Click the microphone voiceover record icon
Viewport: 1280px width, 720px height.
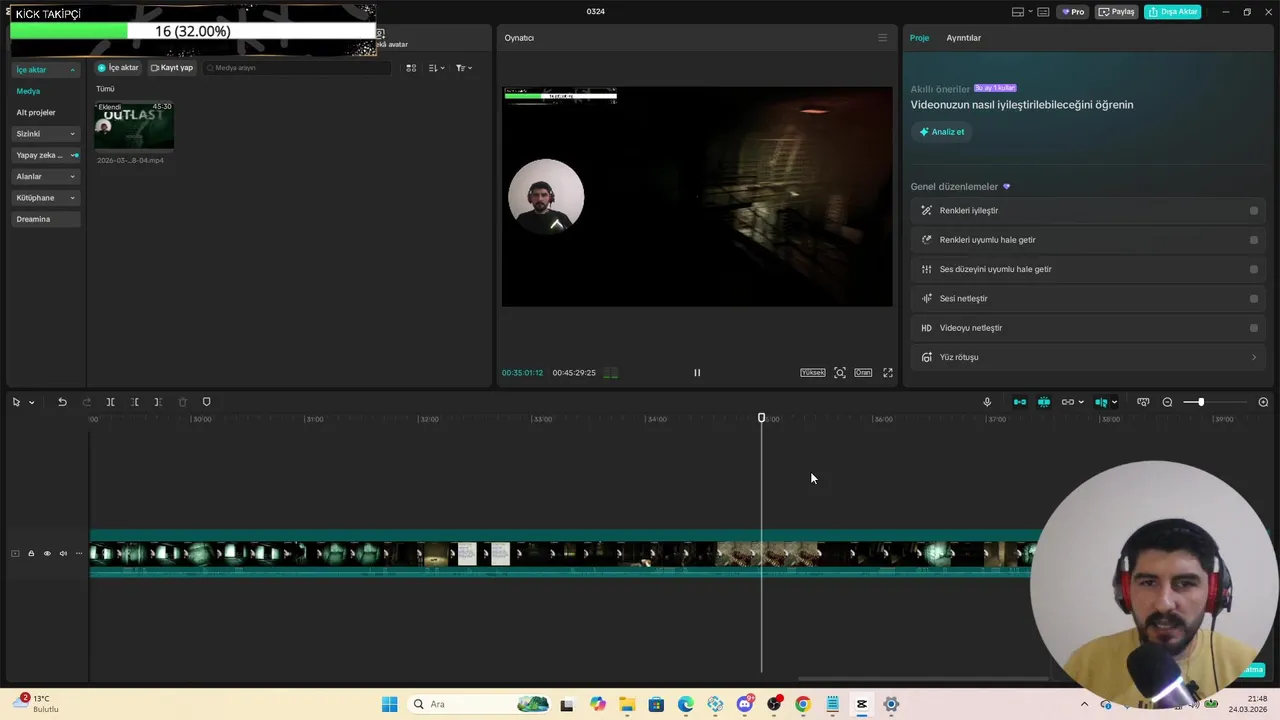(x=987, y=402)
